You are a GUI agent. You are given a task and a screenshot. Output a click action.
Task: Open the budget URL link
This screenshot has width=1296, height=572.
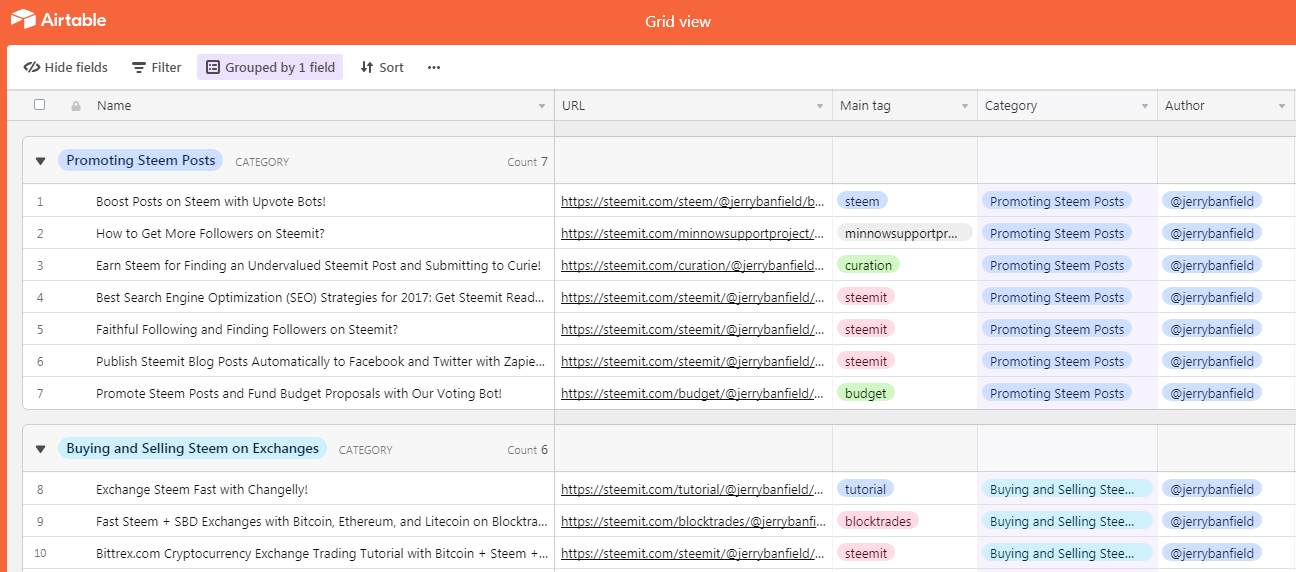(x=694, y=393)
